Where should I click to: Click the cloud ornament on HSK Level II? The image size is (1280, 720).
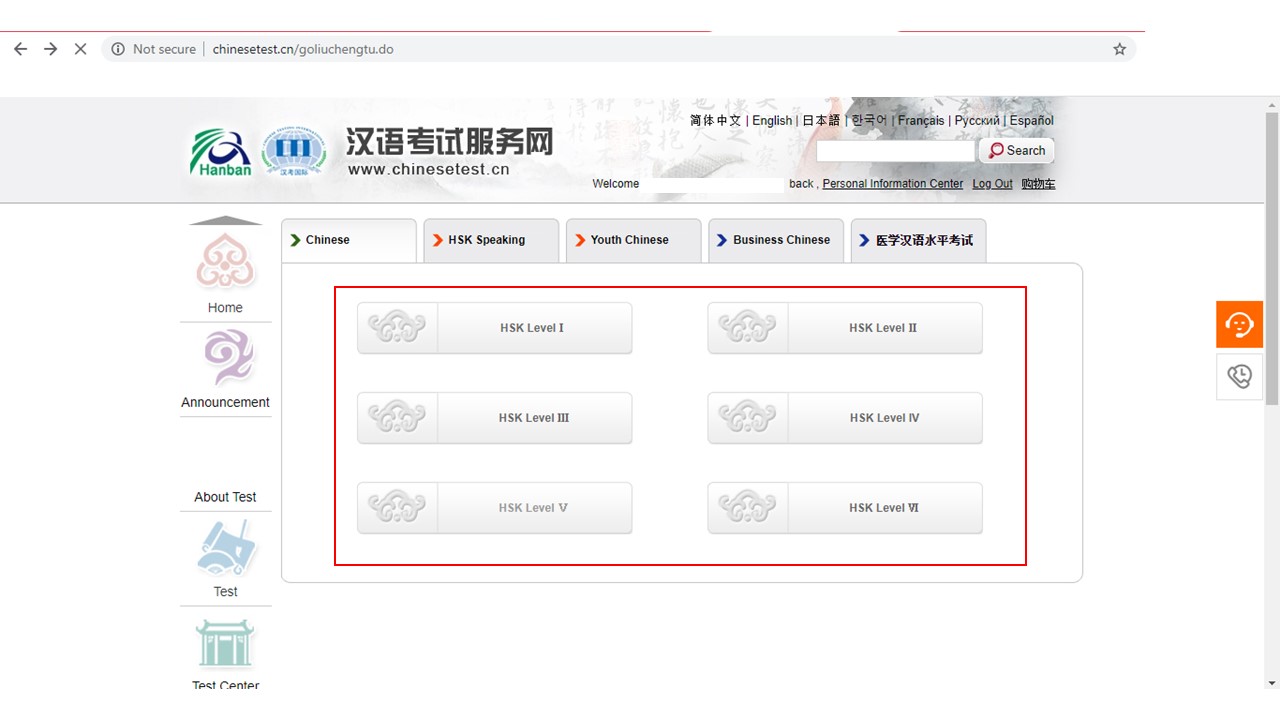click(747, 327)
